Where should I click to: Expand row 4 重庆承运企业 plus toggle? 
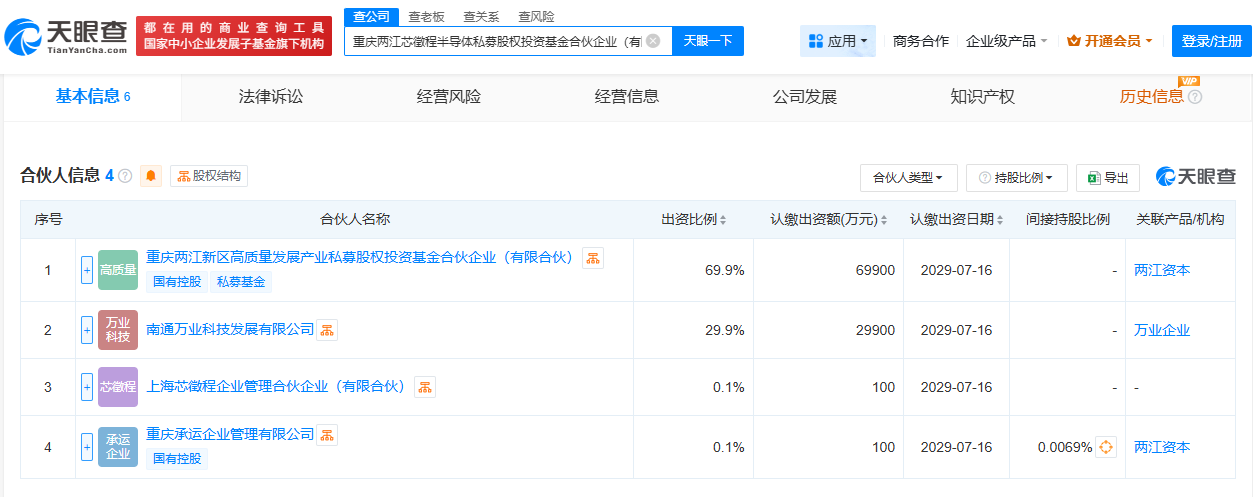coord(87,447)
